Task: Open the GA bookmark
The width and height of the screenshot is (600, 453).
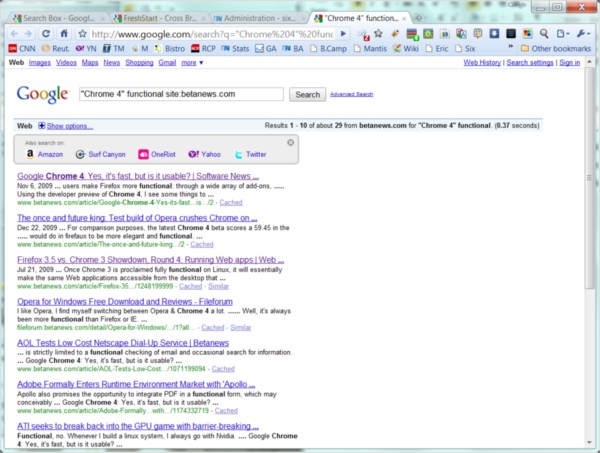Action: pyautogui.click(x=266, y=49)
